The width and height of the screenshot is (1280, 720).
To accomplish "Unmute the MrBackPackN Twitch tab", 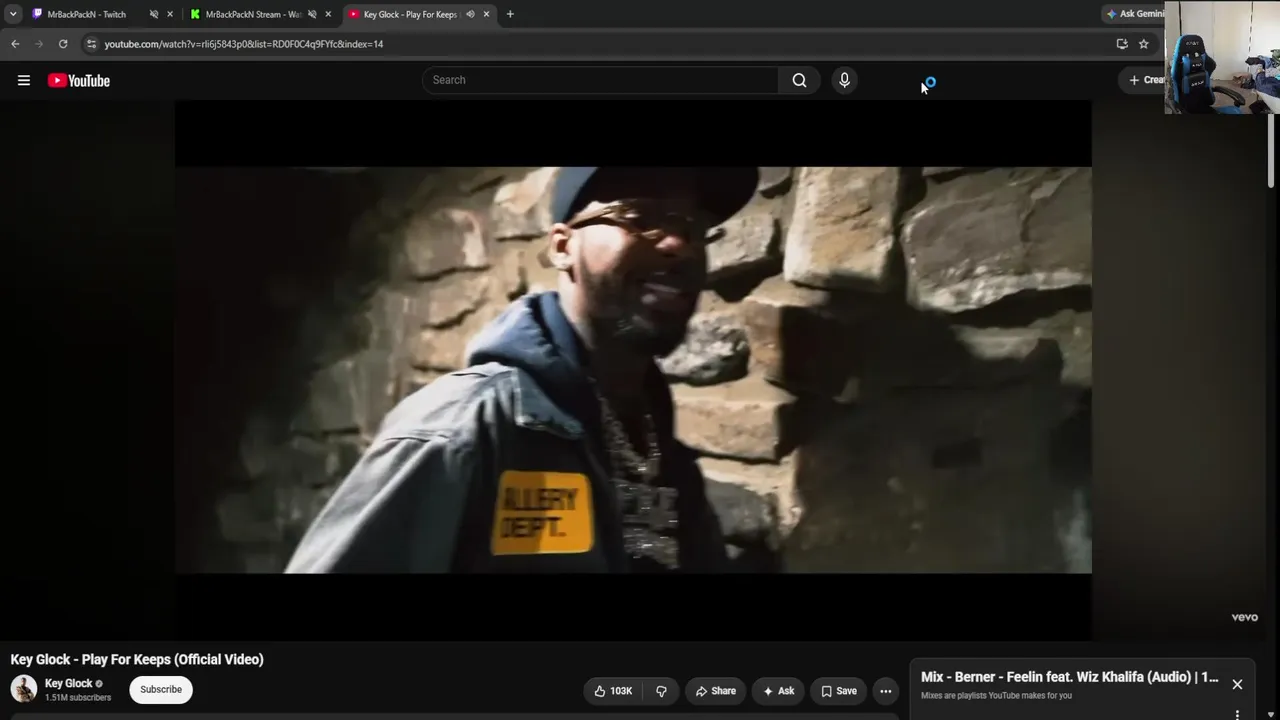I will [x=154, y=14].
